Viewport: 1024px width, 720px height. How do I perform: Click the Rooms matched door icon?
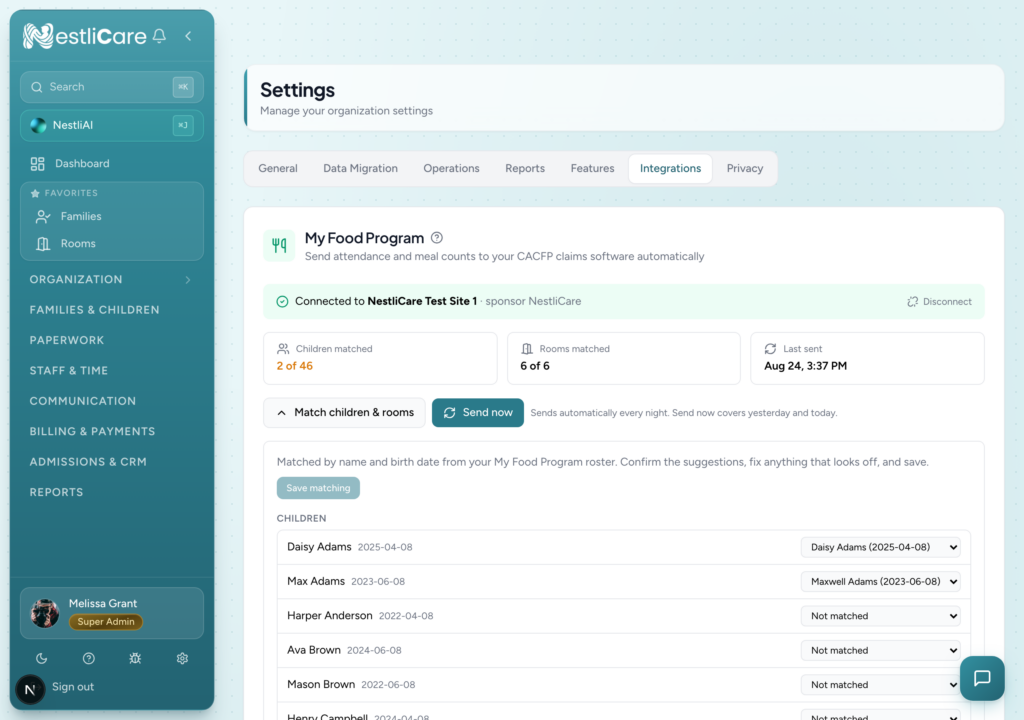pos(527,349)
